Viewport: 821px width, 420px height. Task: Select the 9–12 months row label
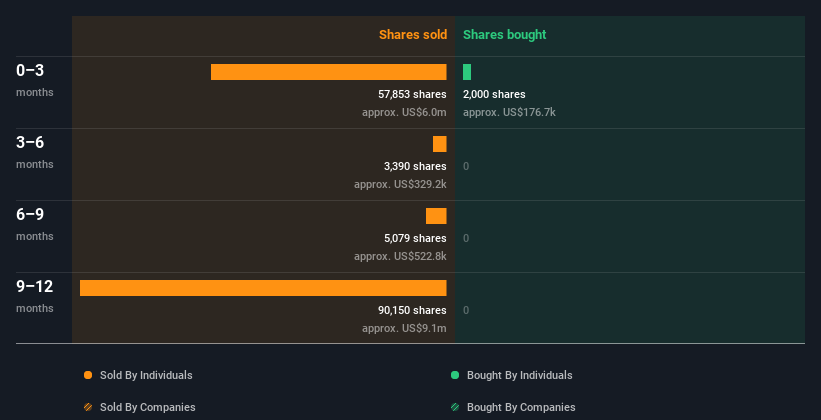(35, 295)
